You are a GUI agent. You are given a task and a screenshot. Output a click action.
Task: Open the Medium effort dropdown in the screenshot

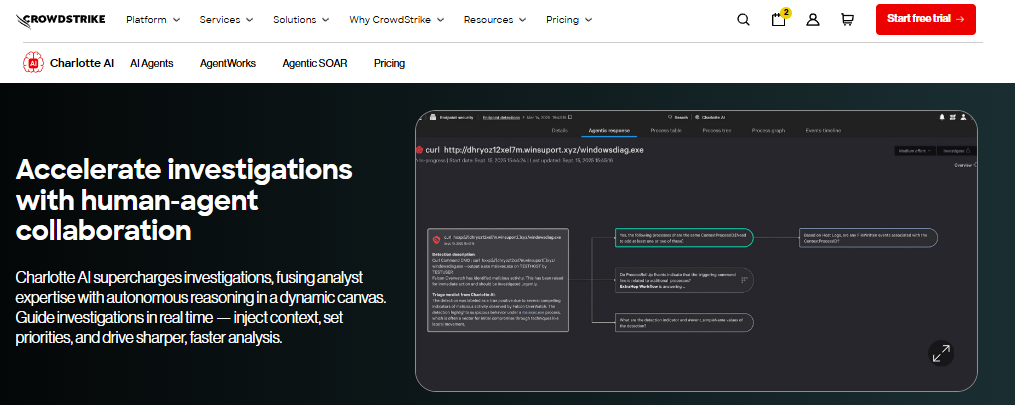pyautogui.click(x=913, y=150)
